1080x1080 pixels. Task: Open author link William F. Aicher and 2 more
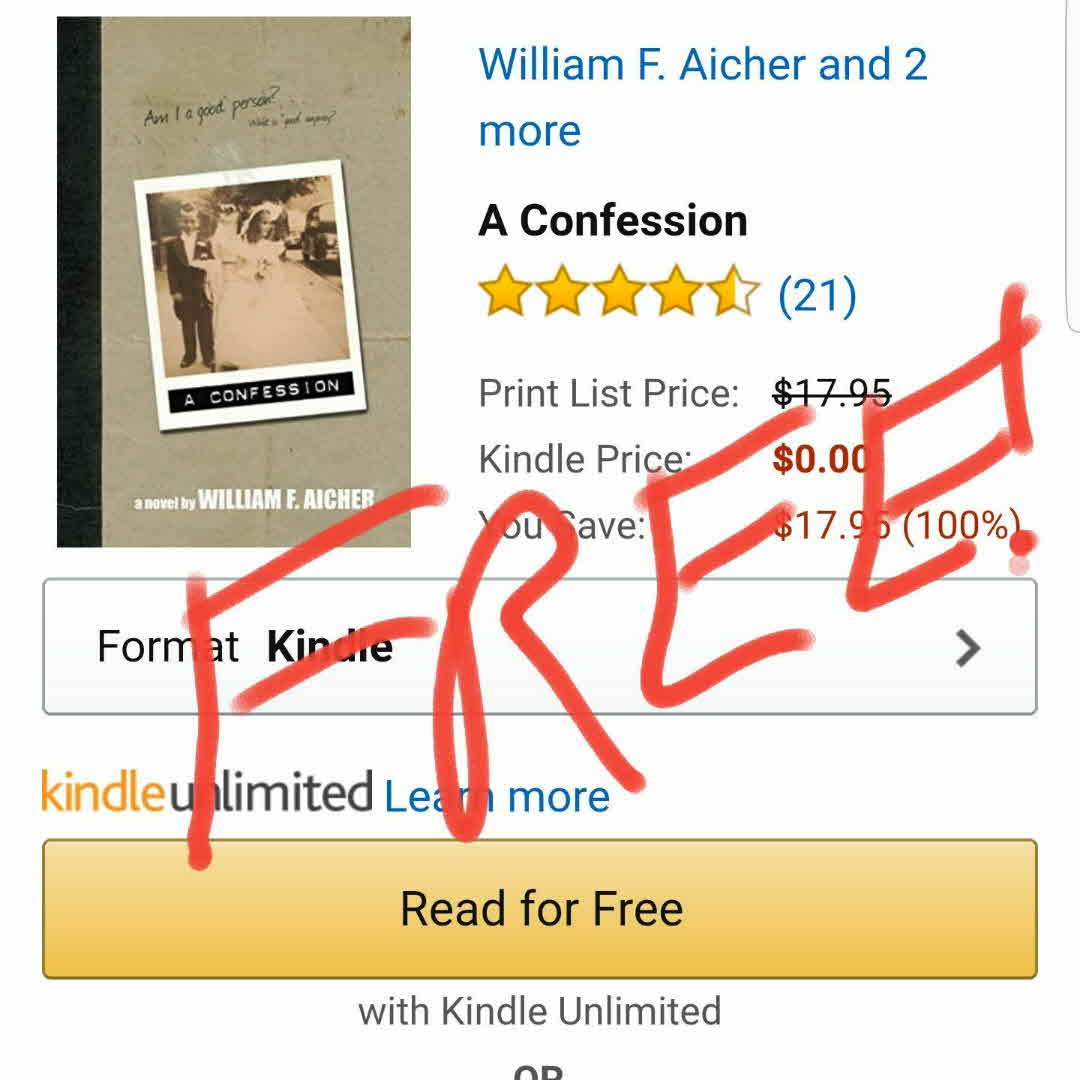click(x=703, y=96)
